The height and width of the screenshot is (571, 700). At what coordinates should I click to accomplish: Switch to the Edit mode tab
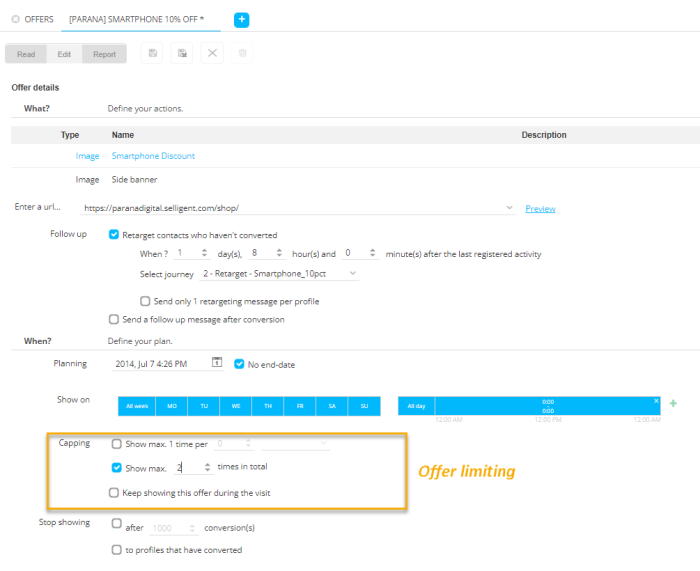64,54
